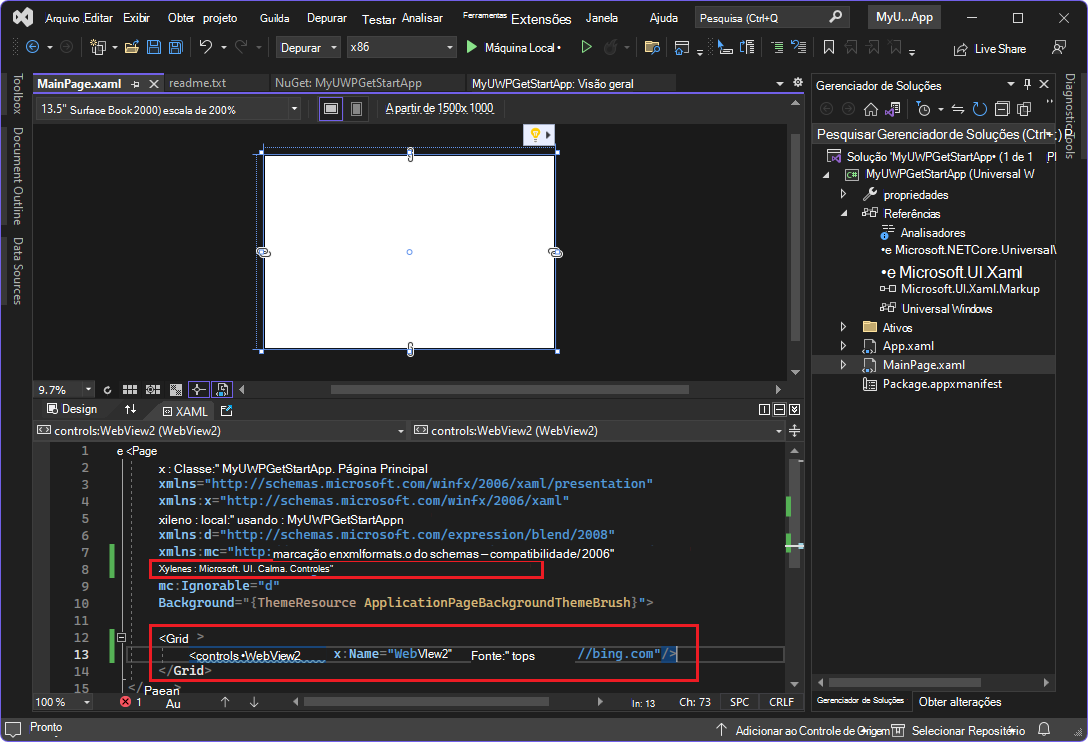The image size is (1088, 742).
Task: Switch to the readme.txt tab
Action: coord(198,83)
